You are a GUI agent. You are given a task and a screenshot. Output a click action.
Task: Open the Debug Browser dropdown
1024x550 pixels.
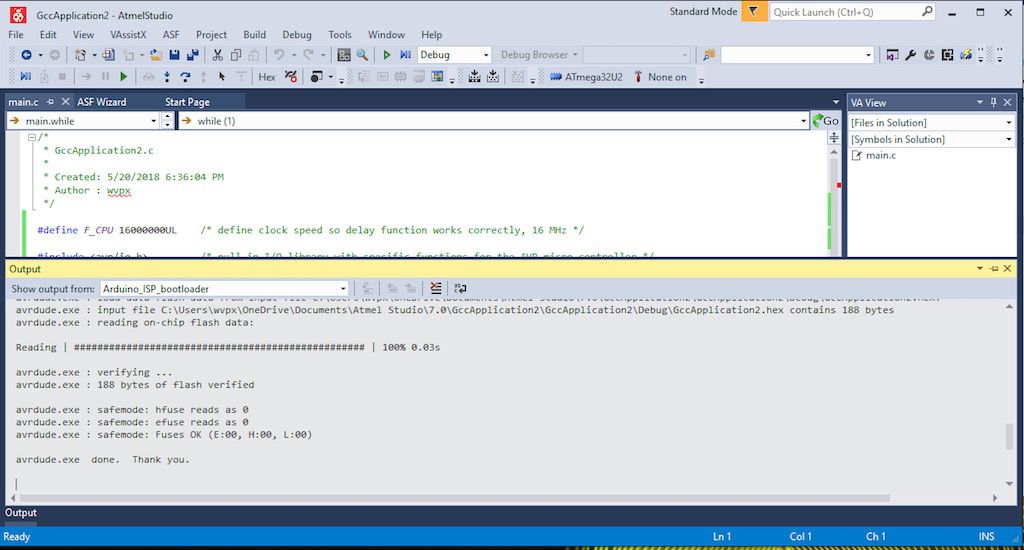click(539, 55)
